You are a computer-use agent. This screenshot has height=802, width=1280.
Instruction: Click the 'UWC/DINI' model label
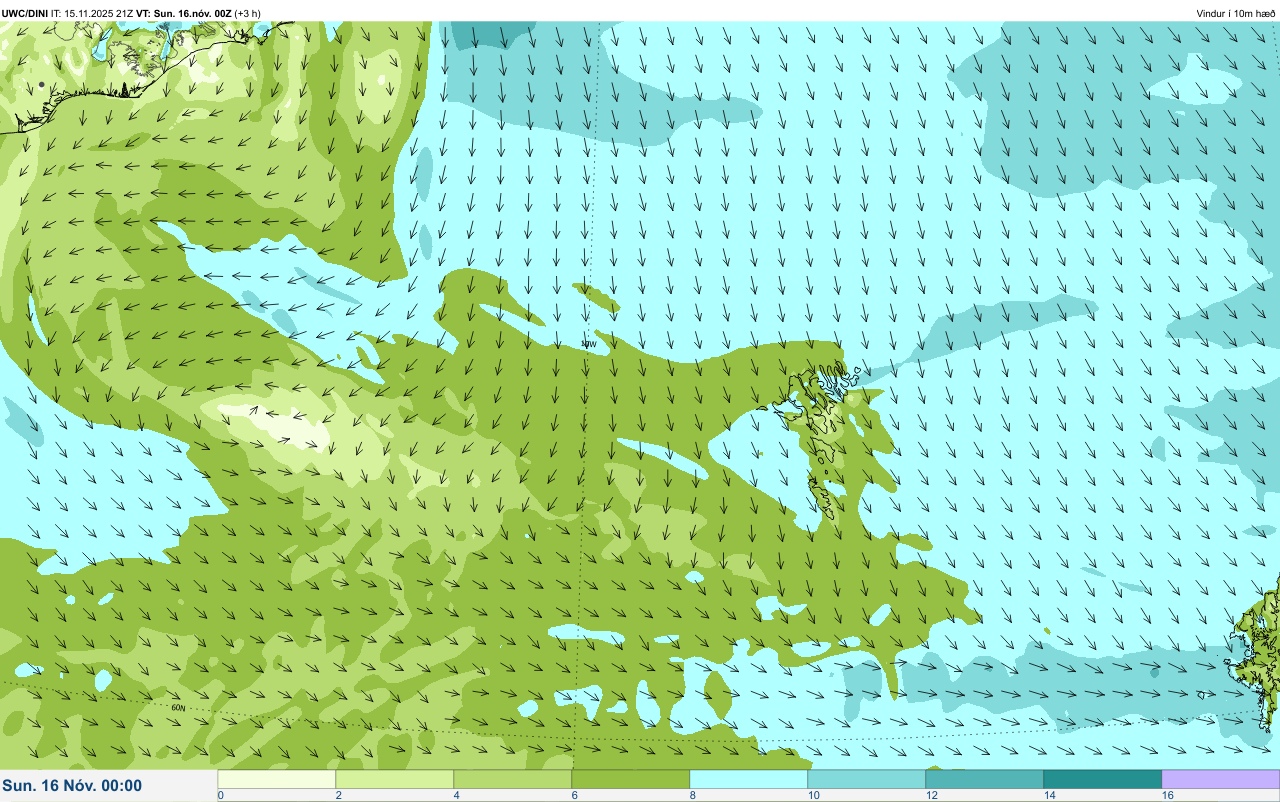[25, 13]
